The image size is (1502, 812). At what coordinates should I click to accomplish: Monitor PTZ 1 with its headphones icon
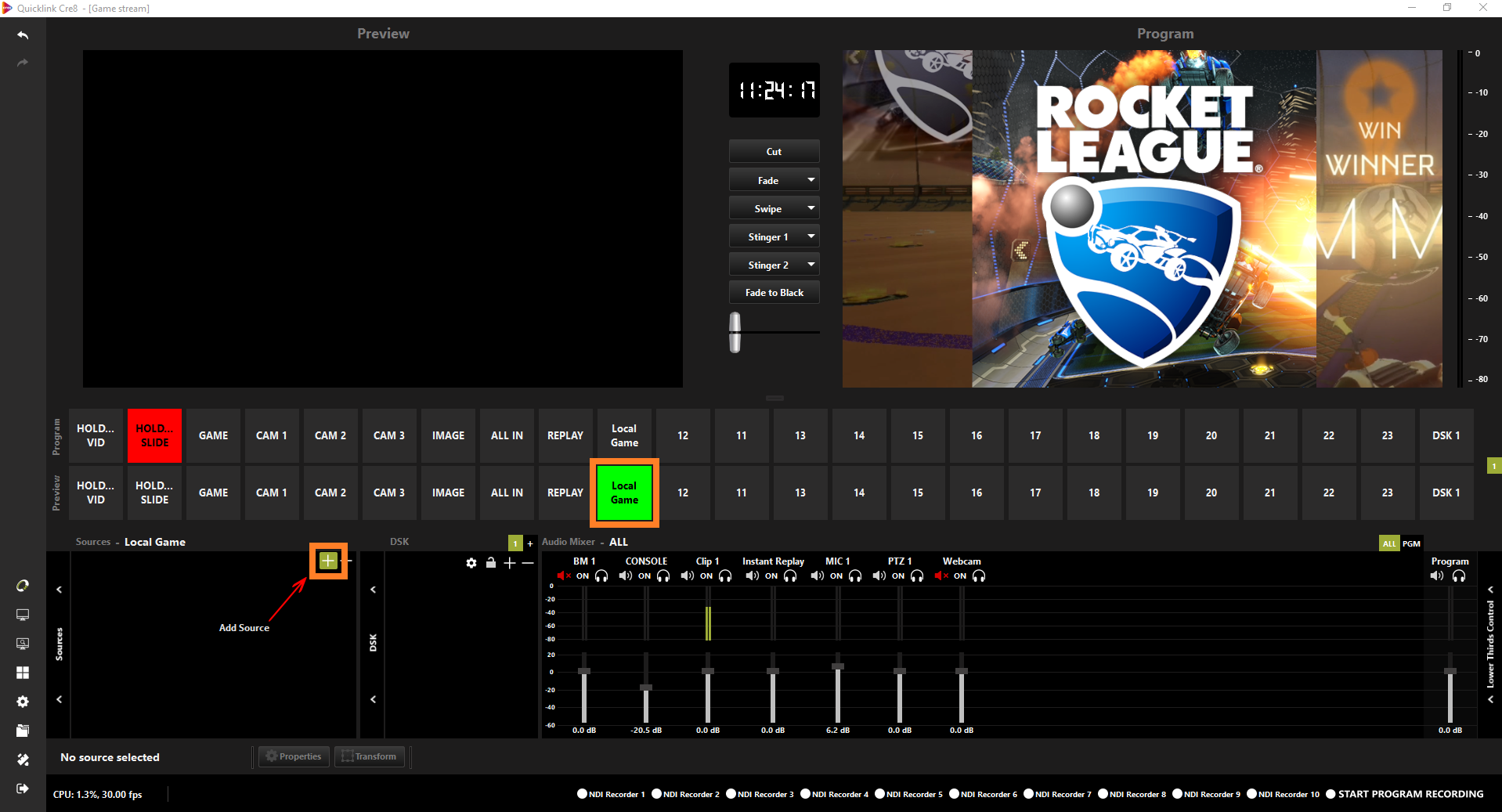[x=917, y=576]
